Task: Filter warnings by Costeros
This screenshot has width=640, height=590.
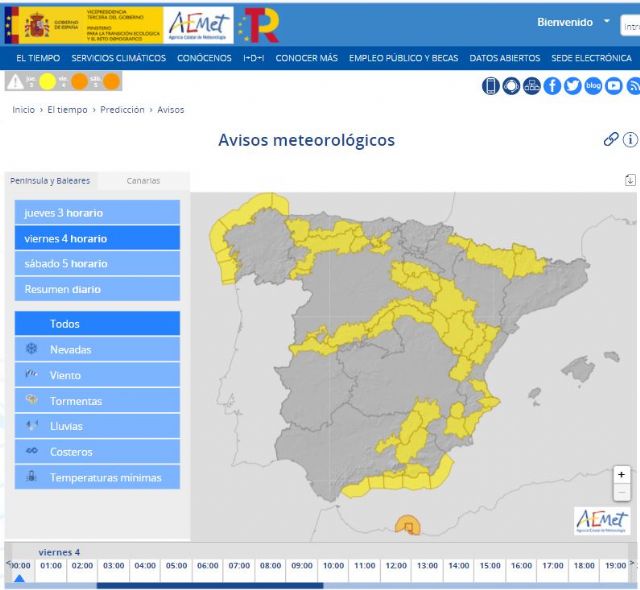Action: point(97,452)
